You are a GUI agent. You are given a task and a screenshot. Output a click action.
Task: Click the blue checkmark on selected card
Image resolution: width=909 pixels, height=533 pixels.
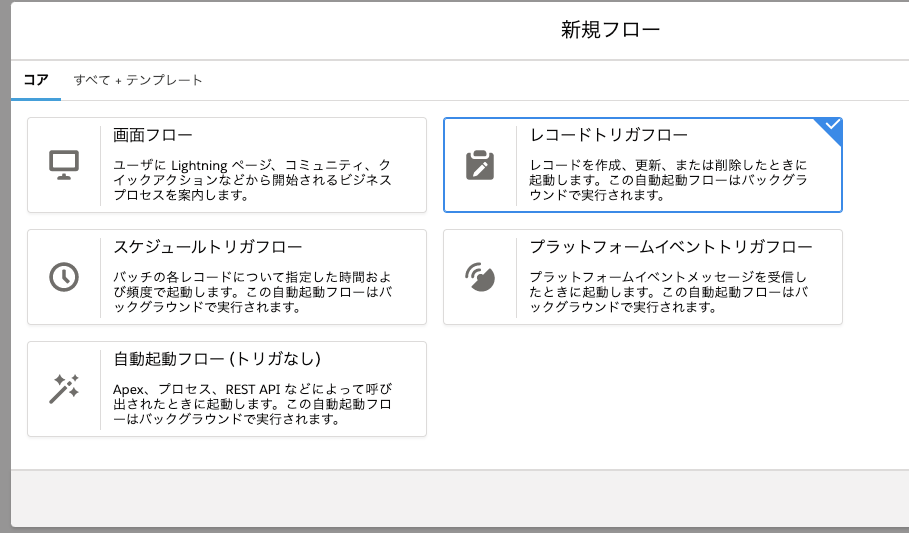[x=832, y=125]
